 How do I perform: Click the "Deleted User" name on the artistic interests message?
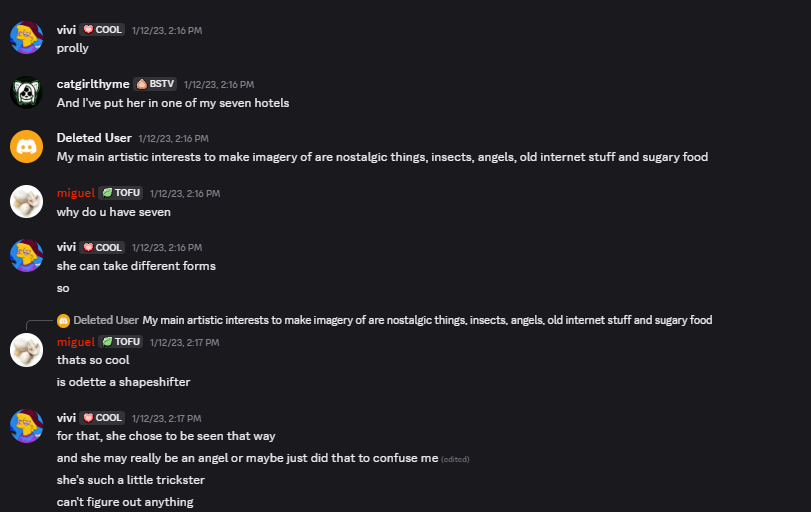coord(94,138)
